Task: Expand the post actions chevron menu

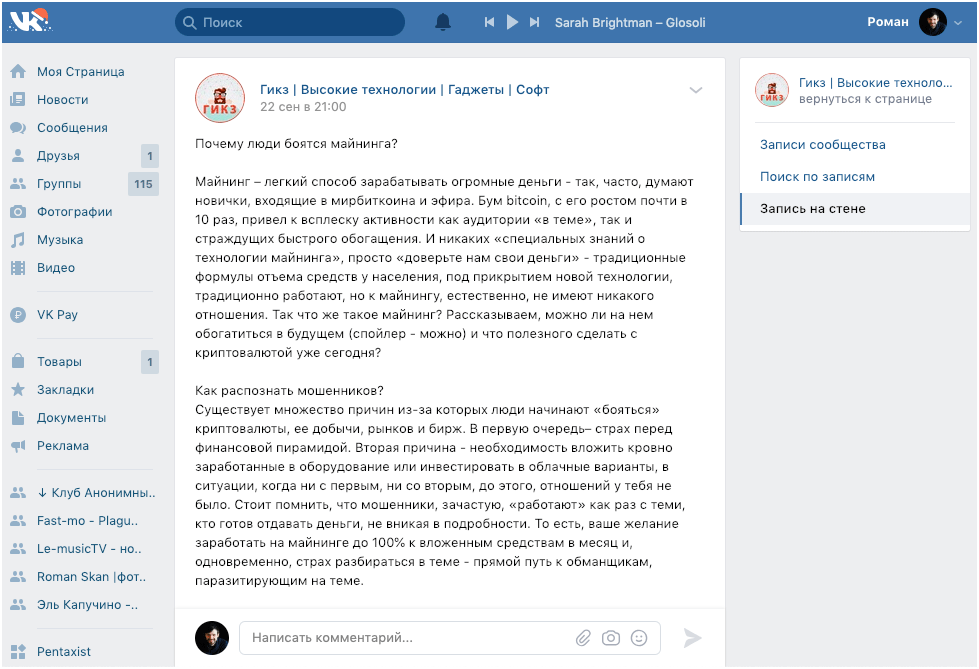Action: pos(696,90)
